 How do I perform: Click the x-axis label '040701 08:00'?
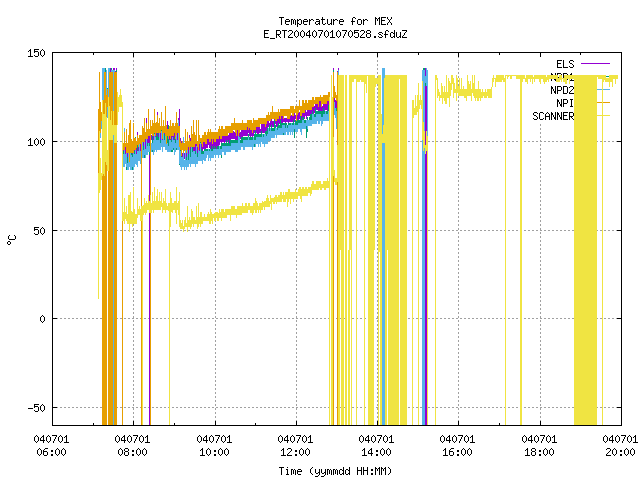pyautogui.click(x=132, y=446)
